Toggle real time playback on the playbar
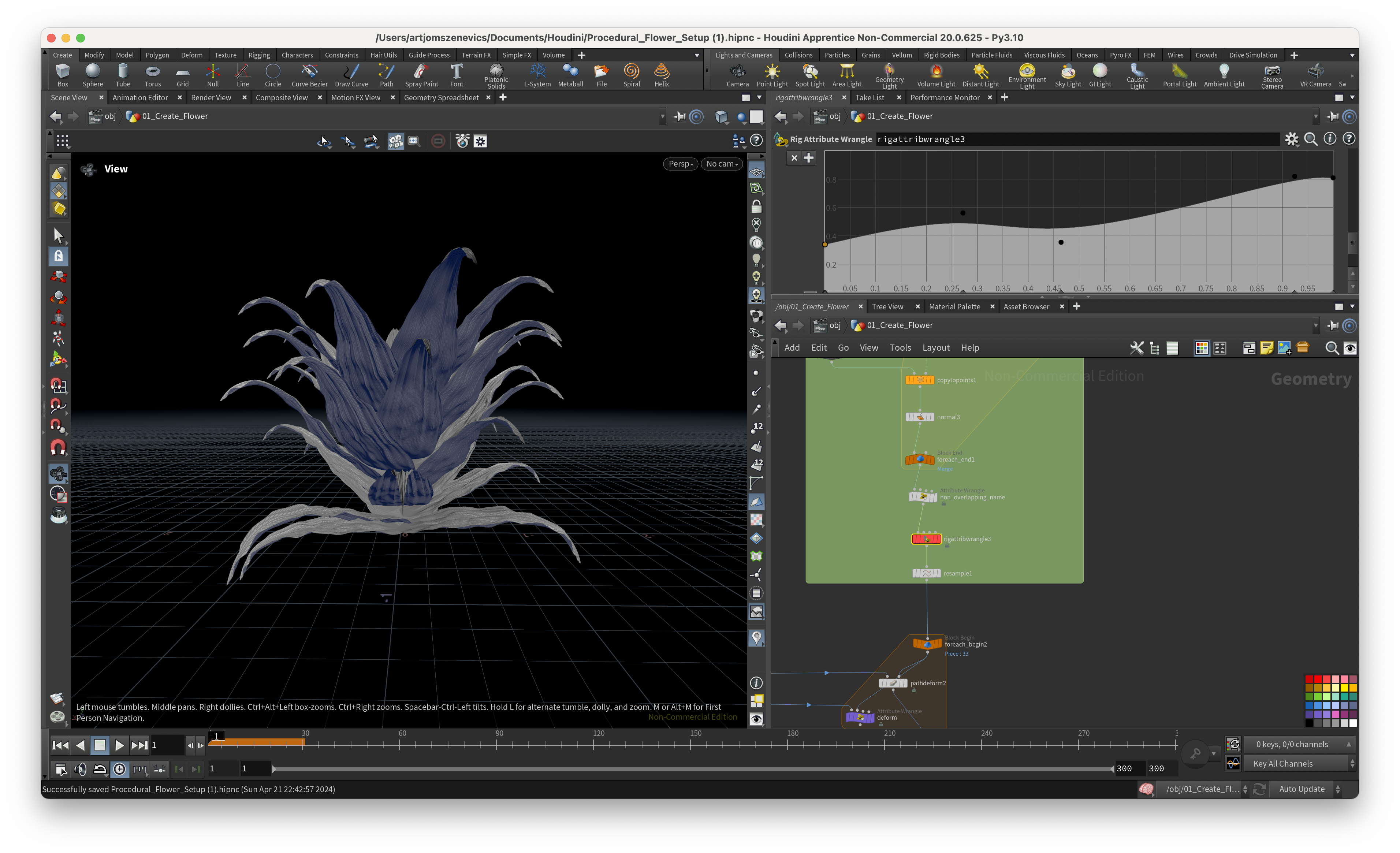 coord(119,770)
